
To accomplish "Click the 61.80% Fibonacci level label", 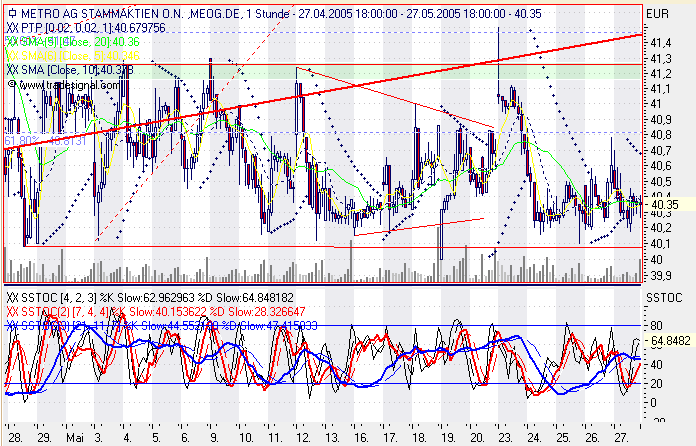I will tap(45, 141).
